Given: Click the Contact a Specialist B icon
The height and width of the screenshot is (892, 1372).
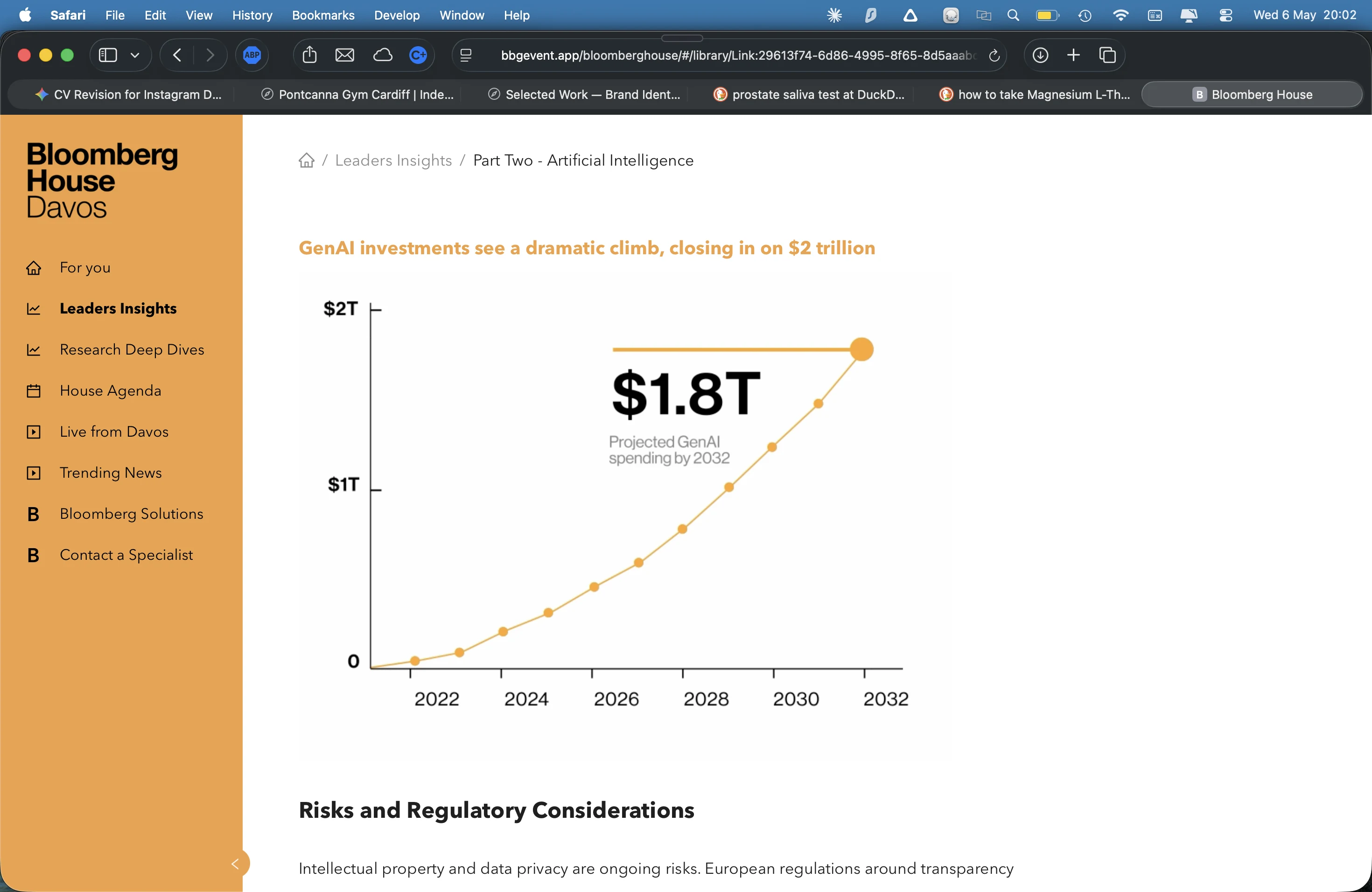Looking at the screenshot, I should pyautogui.click(x=34, y=555).
